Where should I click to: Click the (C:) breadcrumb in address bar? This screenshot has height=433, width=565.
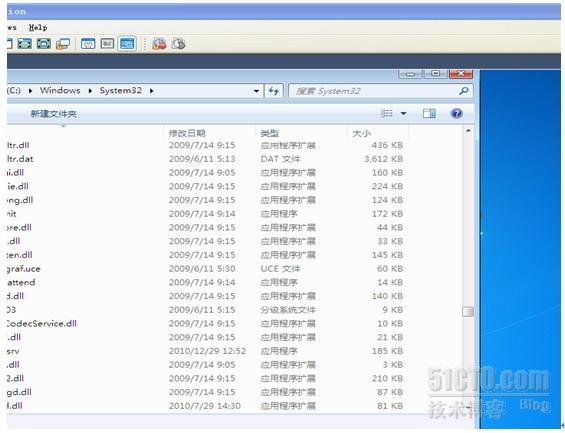pos(14,90)
